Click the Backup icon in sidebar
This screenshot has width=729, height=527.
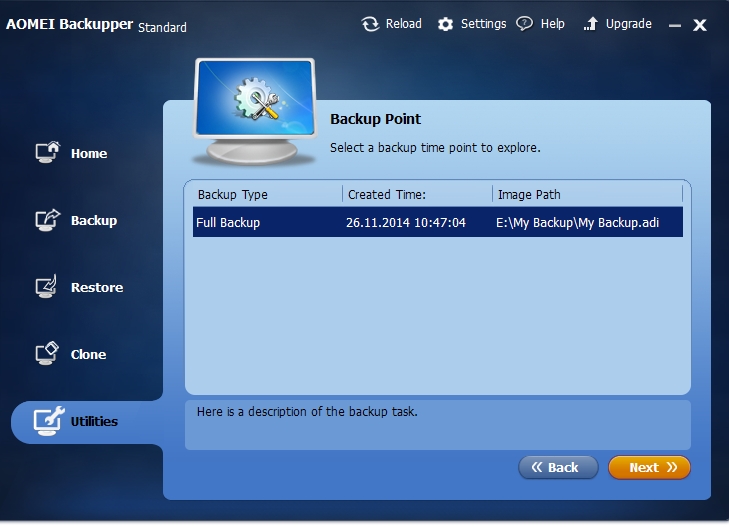[x=47, y=219]
